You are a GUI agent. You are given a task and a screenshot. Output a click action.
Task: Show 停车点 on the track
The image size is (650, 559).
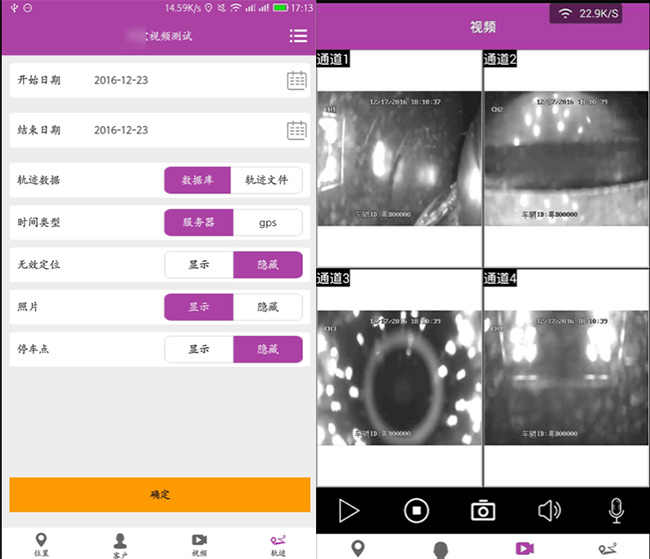click(x=198, y=349)
